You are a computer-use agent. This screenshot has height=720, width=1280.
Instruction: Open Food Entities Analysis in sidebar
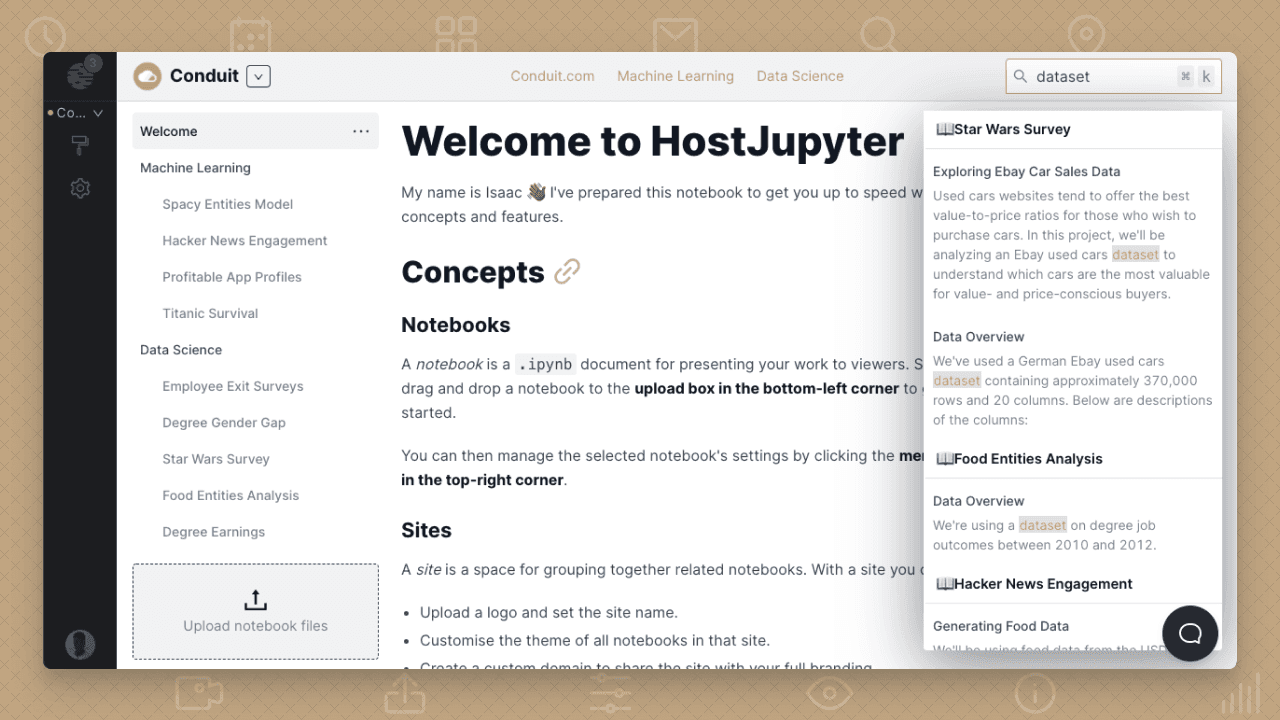click(x=231, y=495)
